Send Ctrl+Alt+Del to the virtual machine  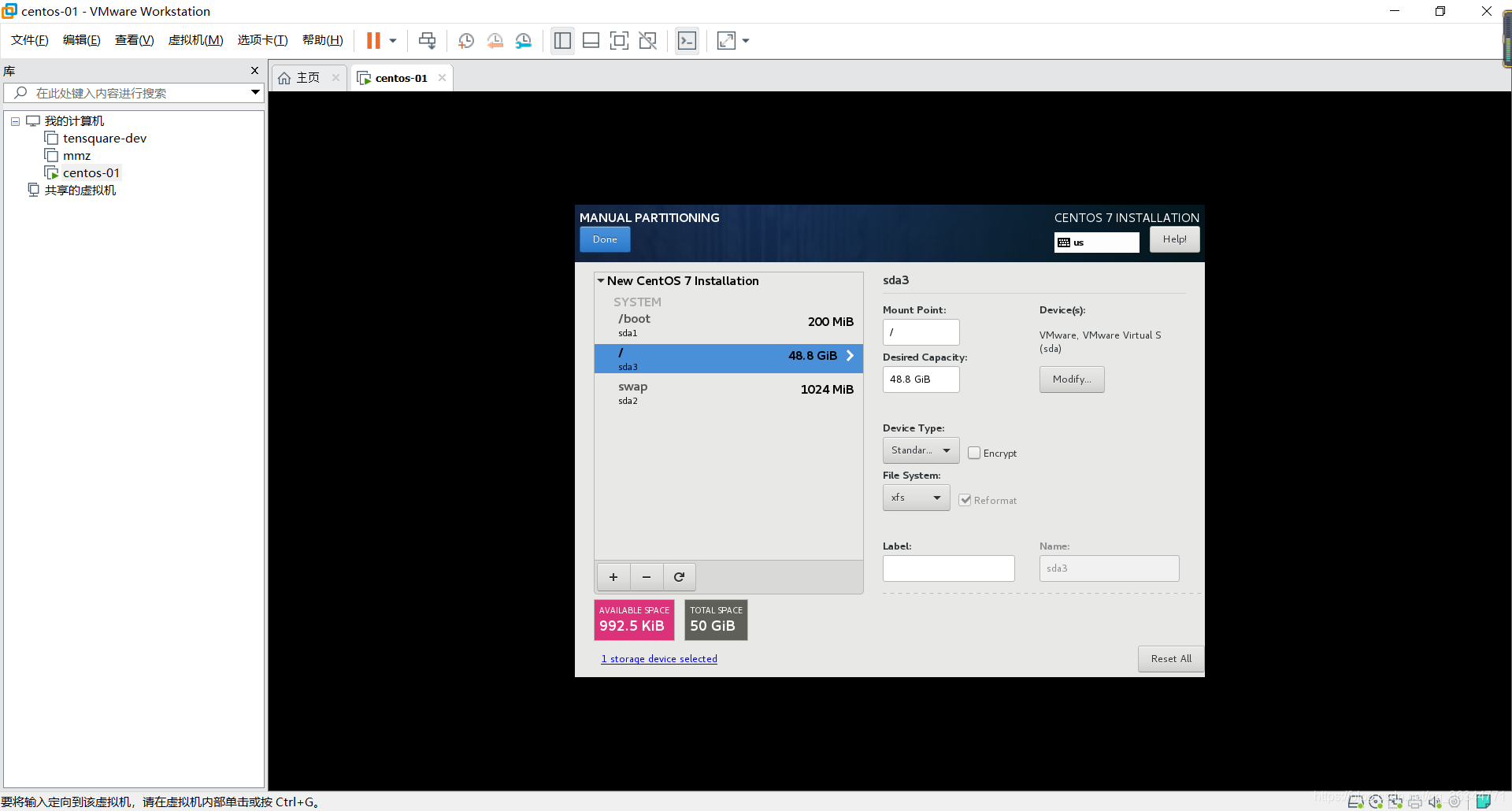click(x=427, y=40)
